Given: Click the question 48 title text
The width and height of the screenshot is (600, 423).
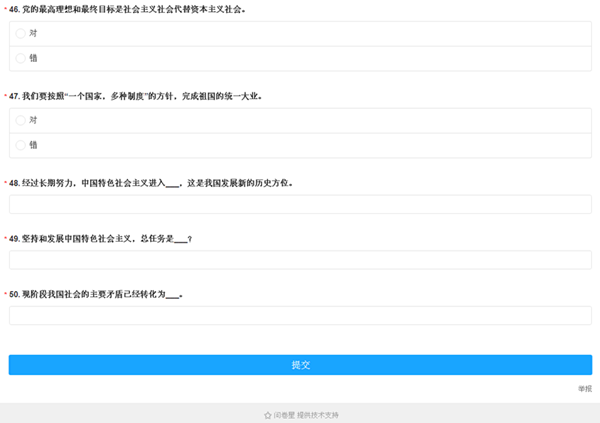Looking at the screenshot, I should click(x=150, y=183).
